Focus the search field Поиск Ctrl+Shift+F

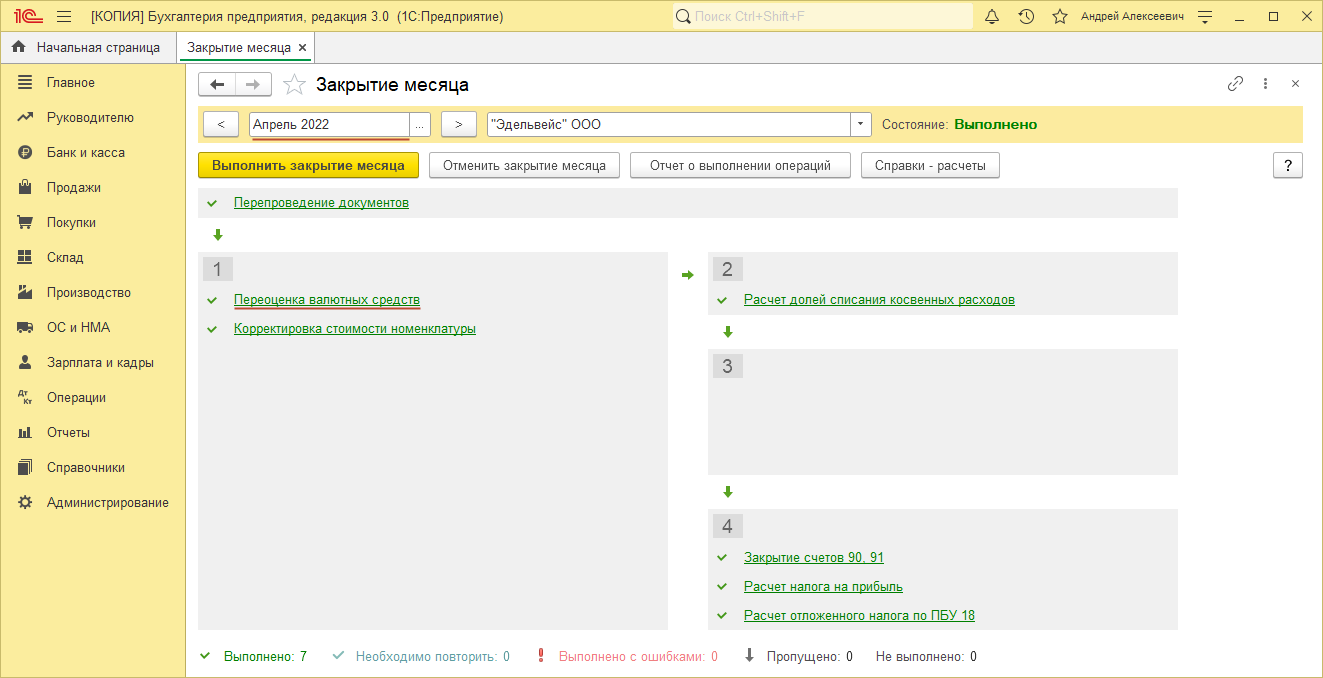[822, 17]
